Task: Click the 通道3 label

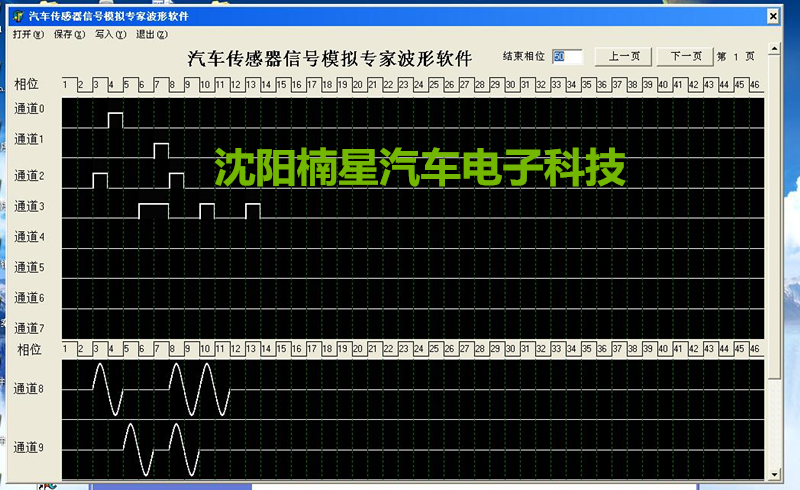Action: click(x=29, y=207)
